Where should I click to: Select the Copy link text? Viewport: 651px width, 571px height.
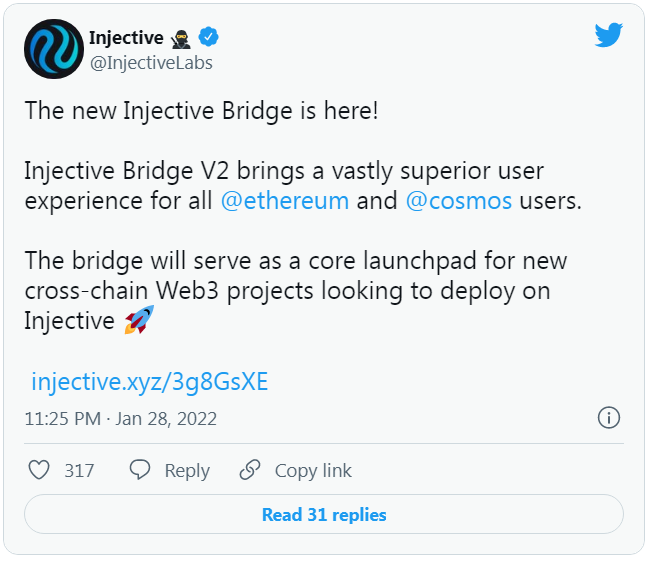(x=313, y=471)
